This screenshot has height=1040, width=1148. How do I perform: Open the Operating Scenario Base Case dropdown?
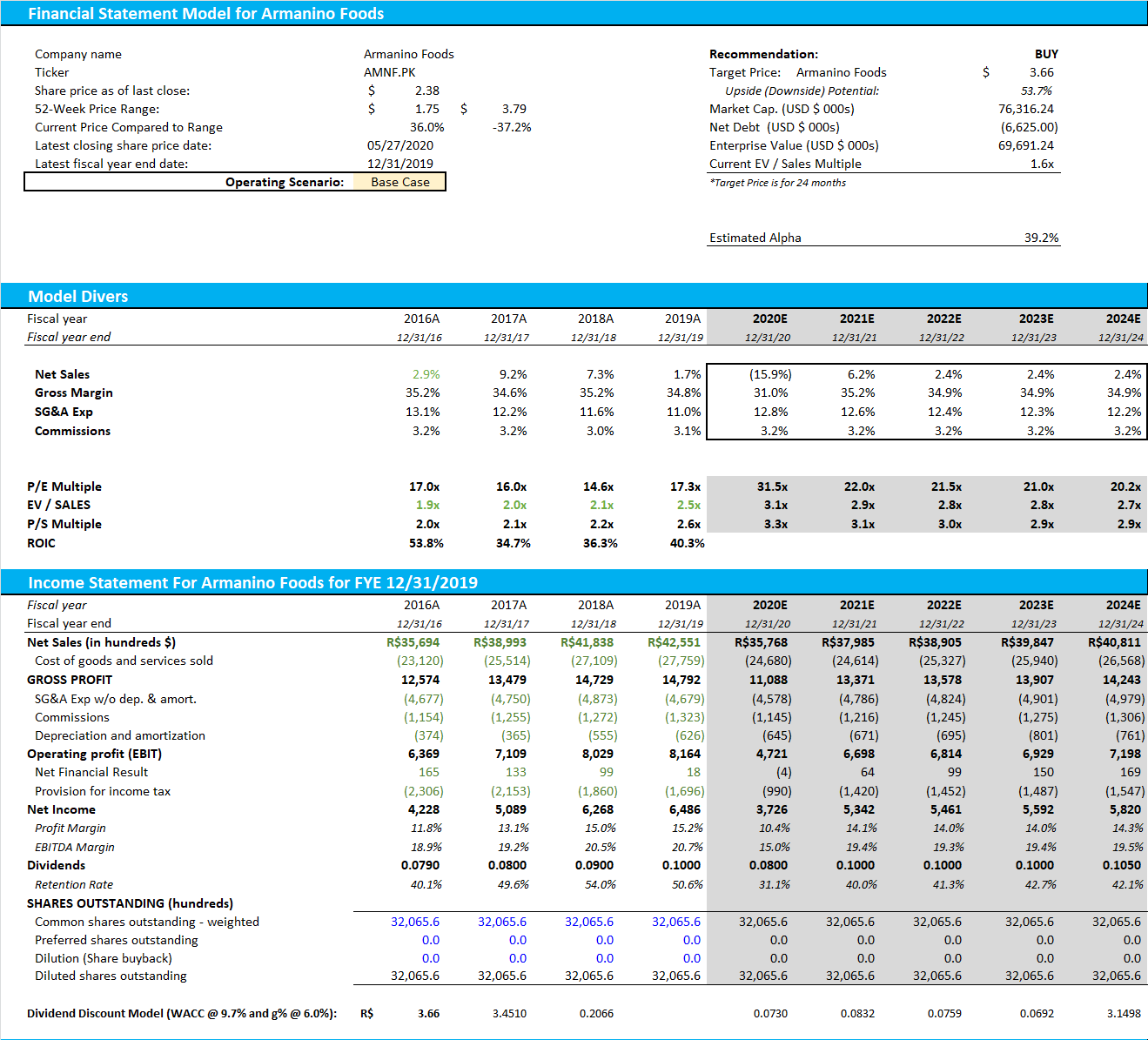tap(398, 181)
